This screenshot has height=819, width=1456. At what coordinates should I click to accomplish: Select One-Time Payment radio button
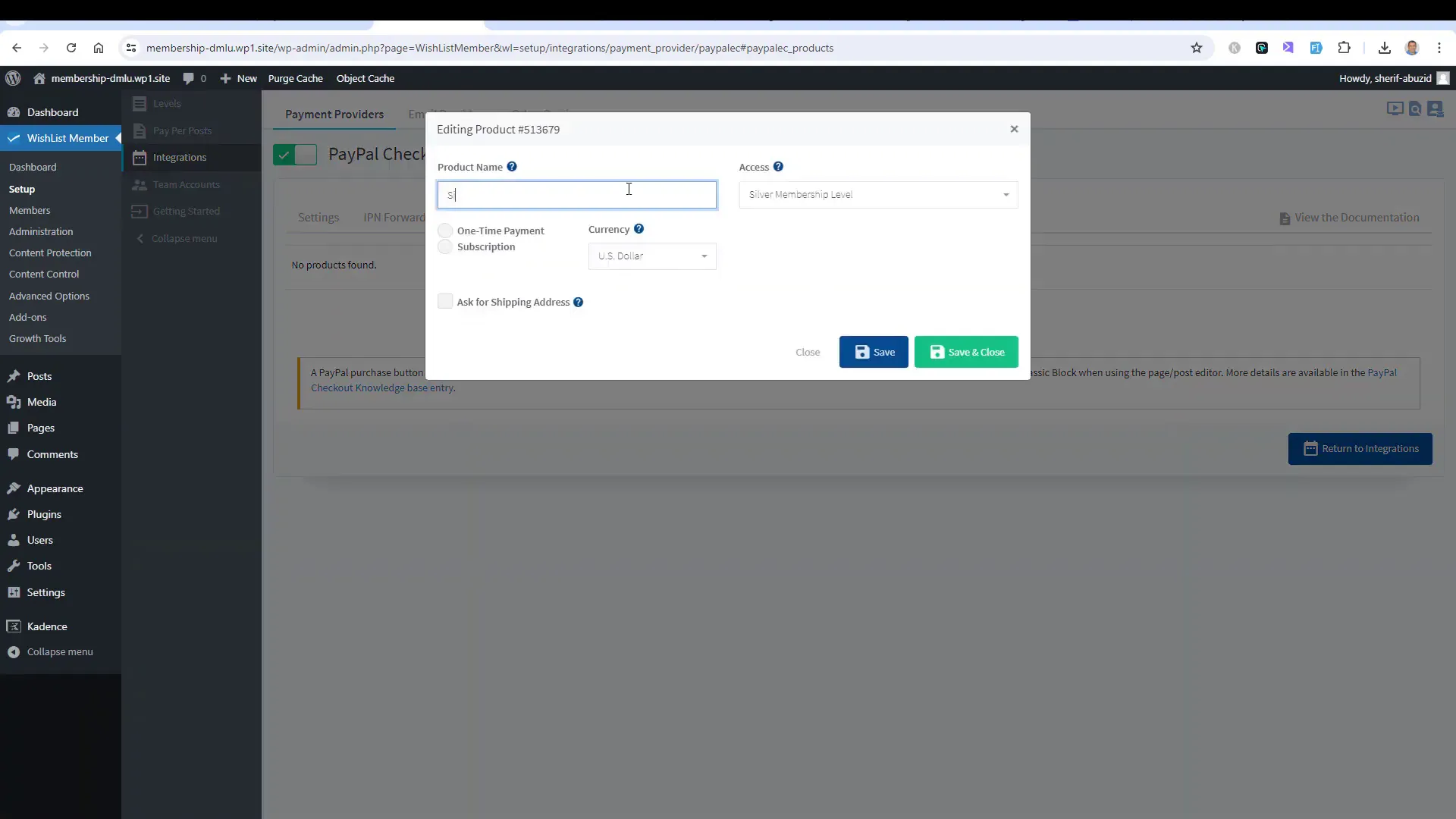[445, 231]
